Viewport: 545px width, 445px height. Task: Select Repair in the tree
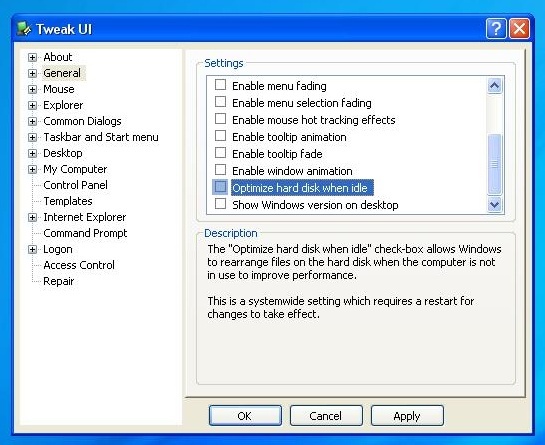pyautogui.click(x=59, y=281)
